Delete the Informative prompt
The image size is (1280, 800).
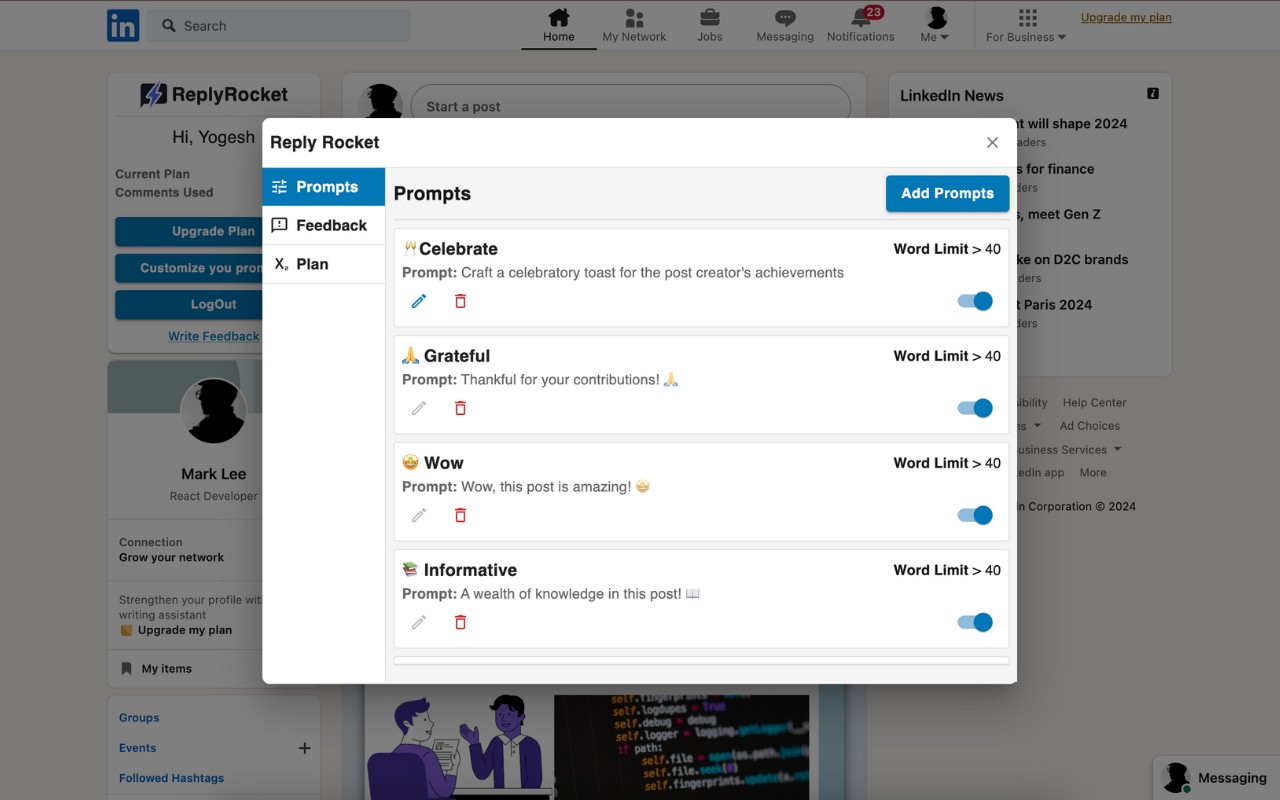pyautogui.click(x=460, y=622)
